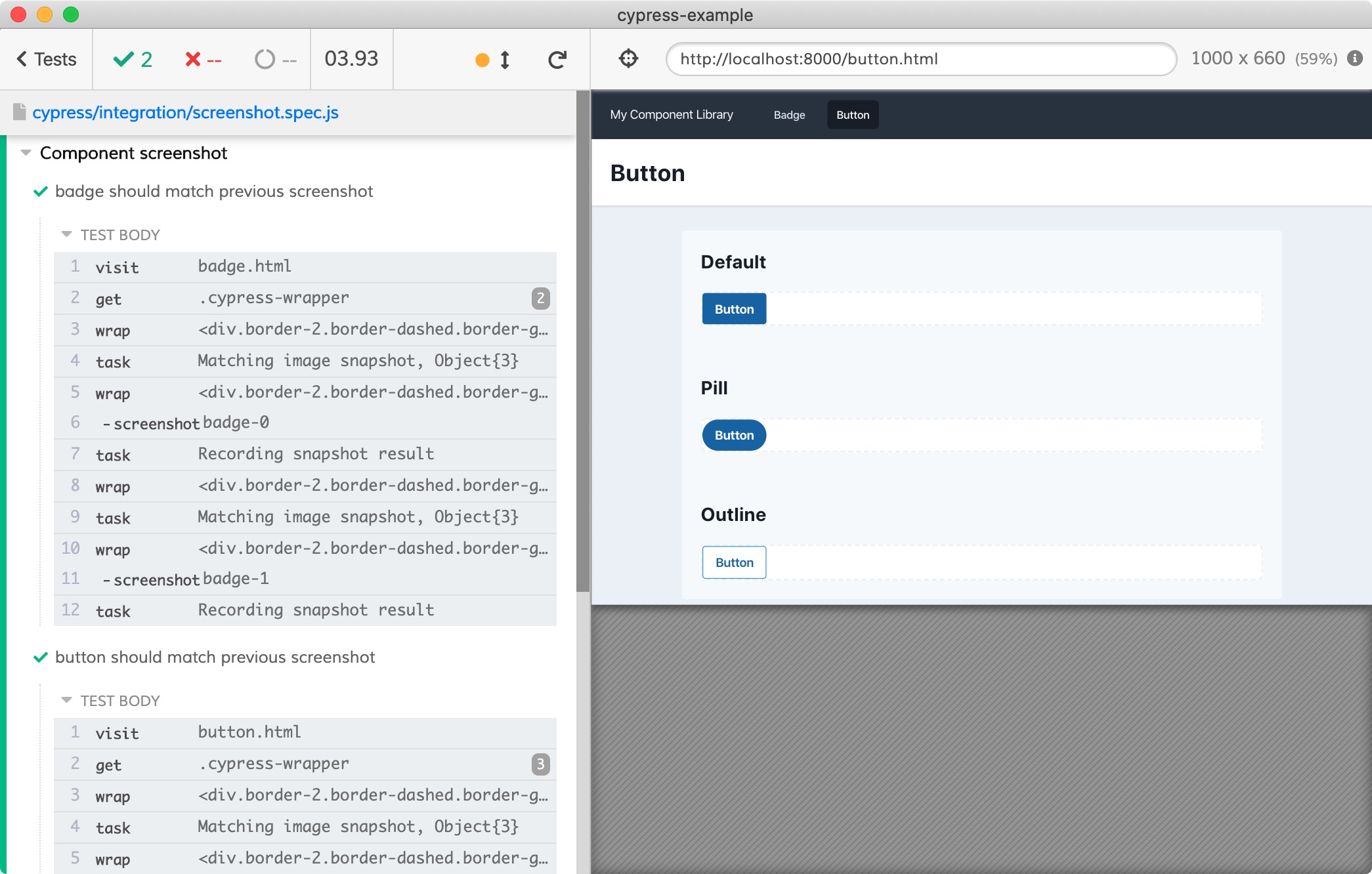Image resolution: width=1372 pixels, height=874 pixels.
Task: Click the spec file document icon
Action: (x=20, y=112)
